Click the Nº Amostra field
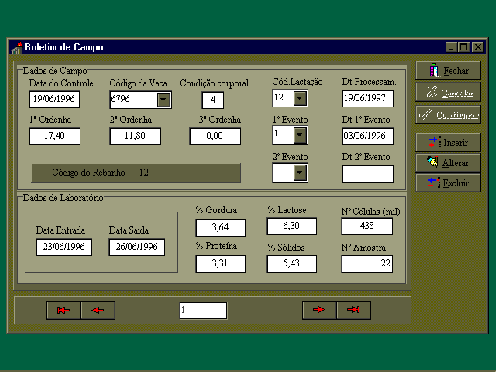This screenshot has width=496, height=372. tap(367, 264)
